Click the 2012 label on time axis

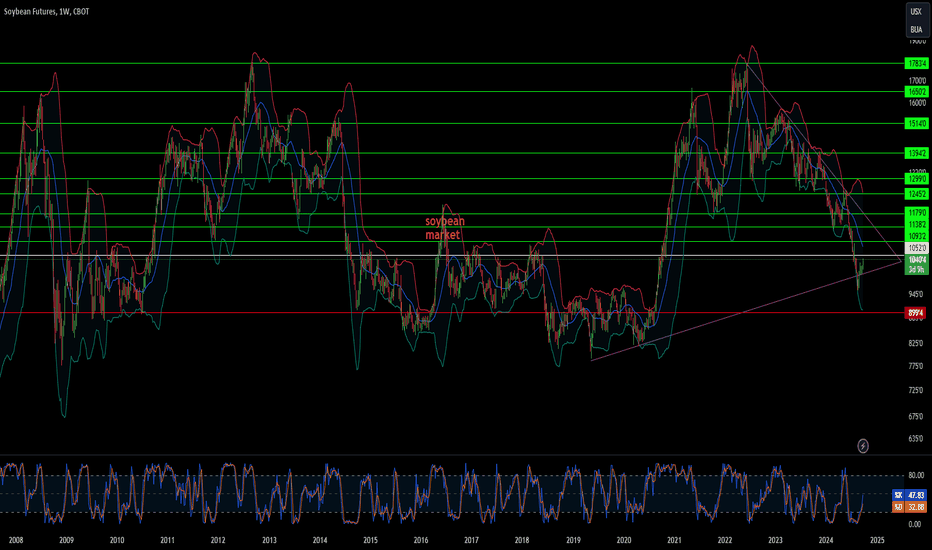[x=218, y=540]
